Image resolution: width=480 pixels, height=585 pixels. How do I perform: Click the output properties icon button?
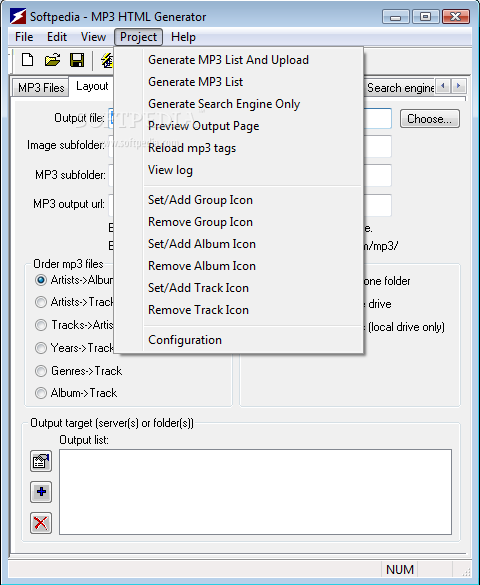click(41, 461)
